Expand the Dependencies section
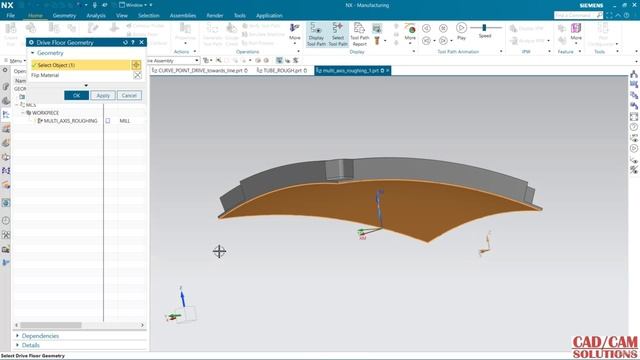The width and height of the screenshot is (640, 360). click(18, 336)
